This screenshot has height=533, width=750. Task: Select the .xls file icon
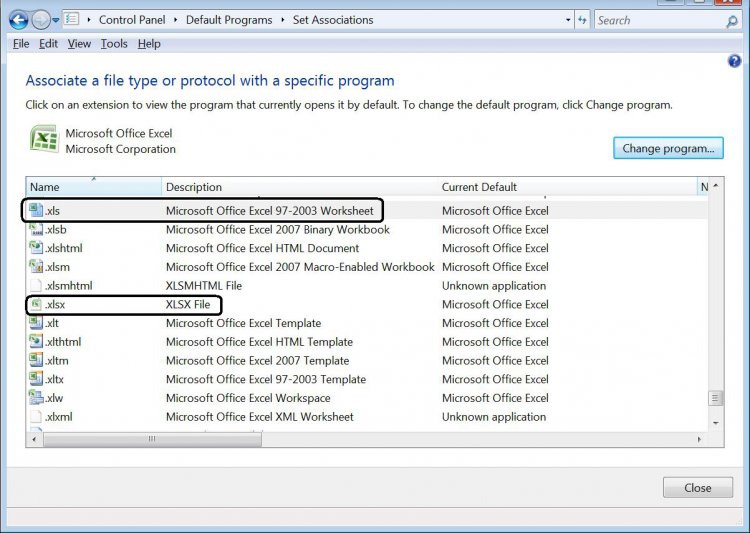pos(36,210)
